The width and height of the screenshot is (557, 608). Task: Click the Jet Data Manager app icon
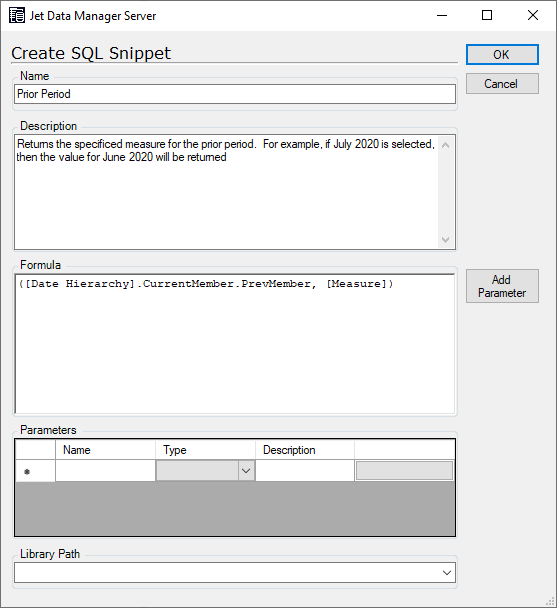click(17, 16)
